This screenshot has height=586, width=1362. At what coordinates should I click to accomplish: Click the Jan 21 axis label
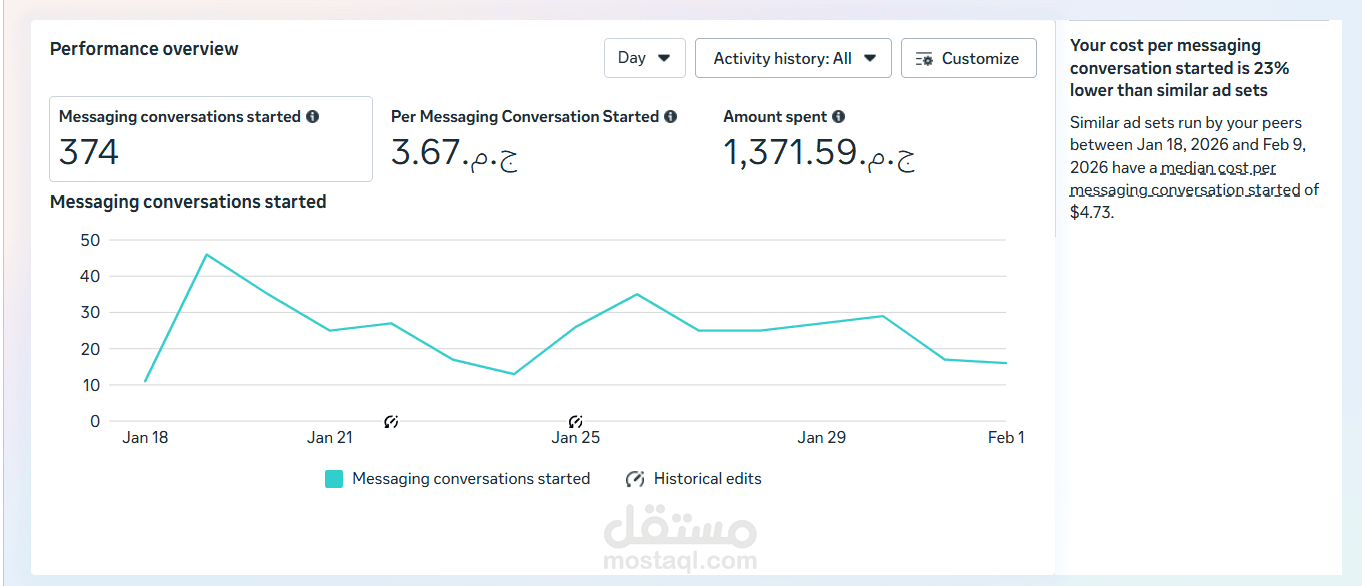tap(330, 437)
